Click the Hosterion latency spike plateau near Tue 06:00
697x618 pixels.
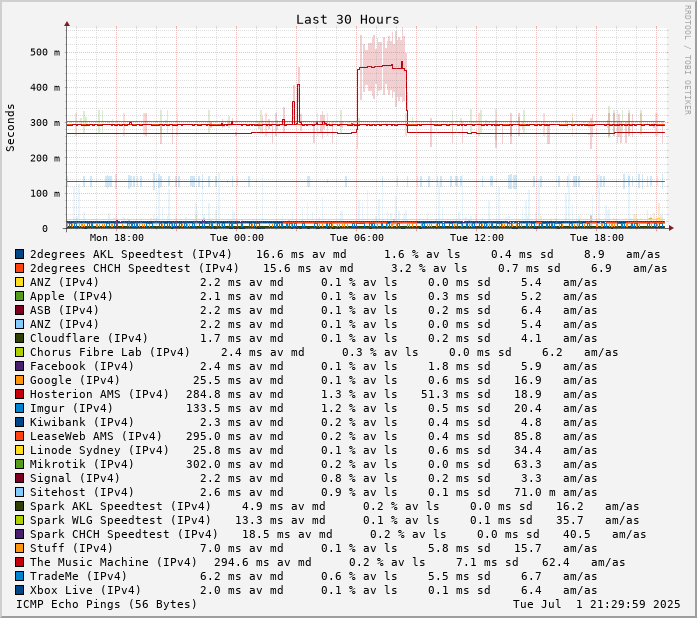381,67
